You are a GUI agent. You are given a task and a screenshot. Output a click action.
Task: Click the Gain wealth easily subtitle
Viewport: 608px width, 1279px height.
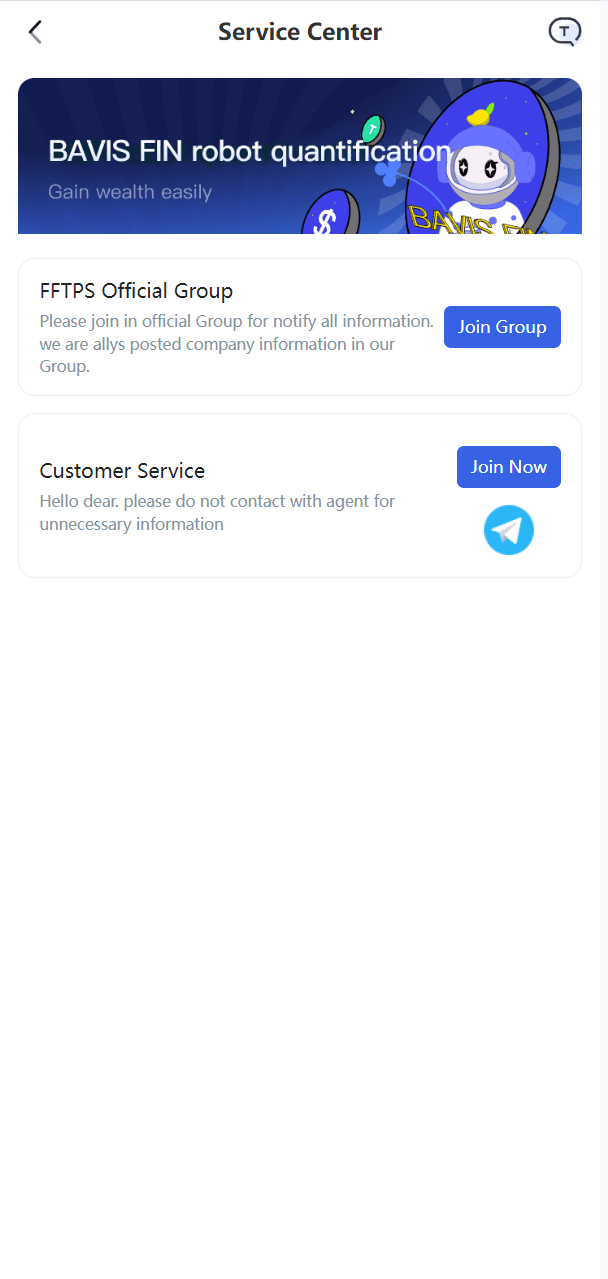click(130, 191)
